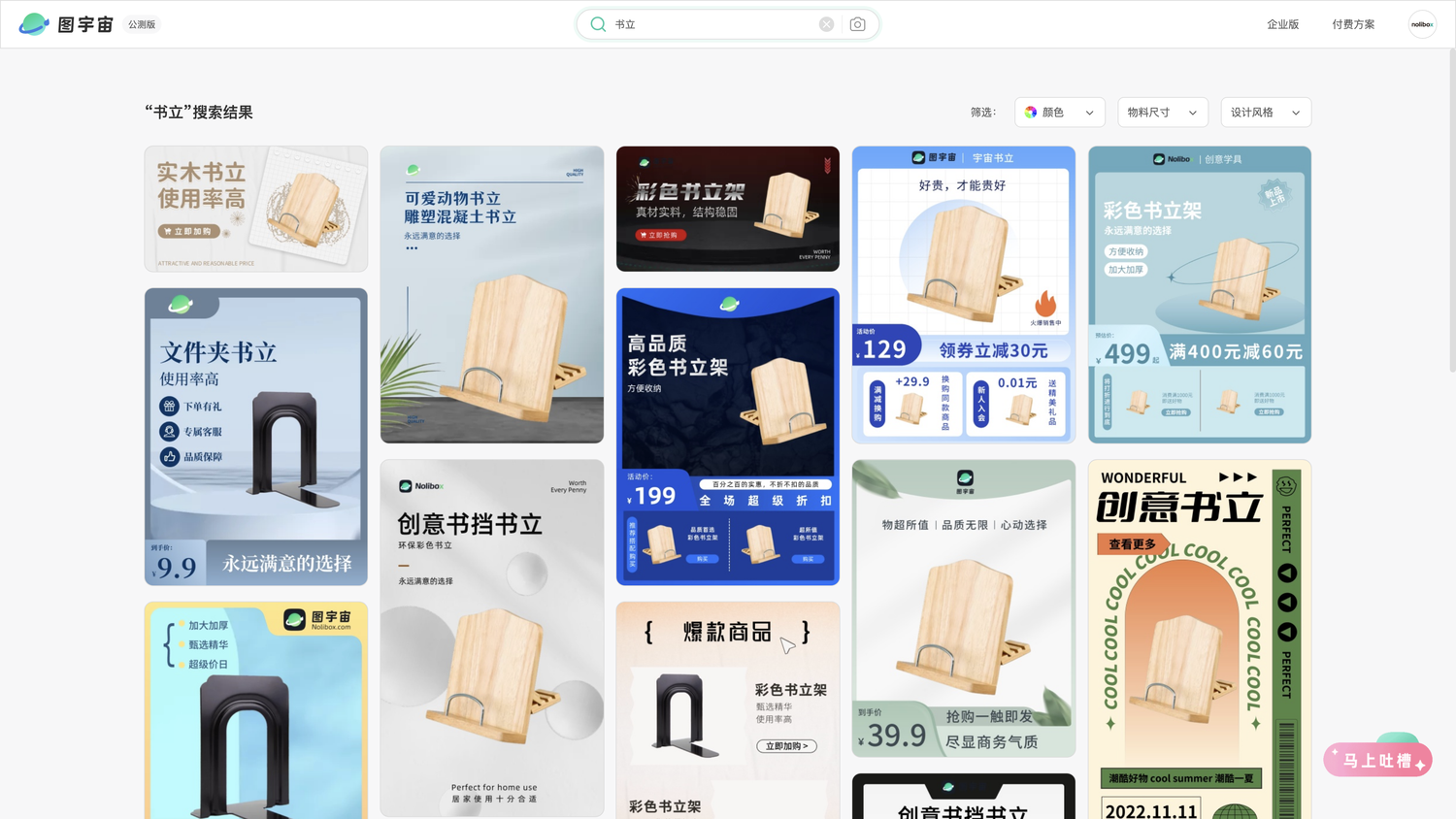Image resolution: width=1456 pixels, height=819 pixels.
Task: Open the 物超所值 green leaf template
Action: click(964, 608)
